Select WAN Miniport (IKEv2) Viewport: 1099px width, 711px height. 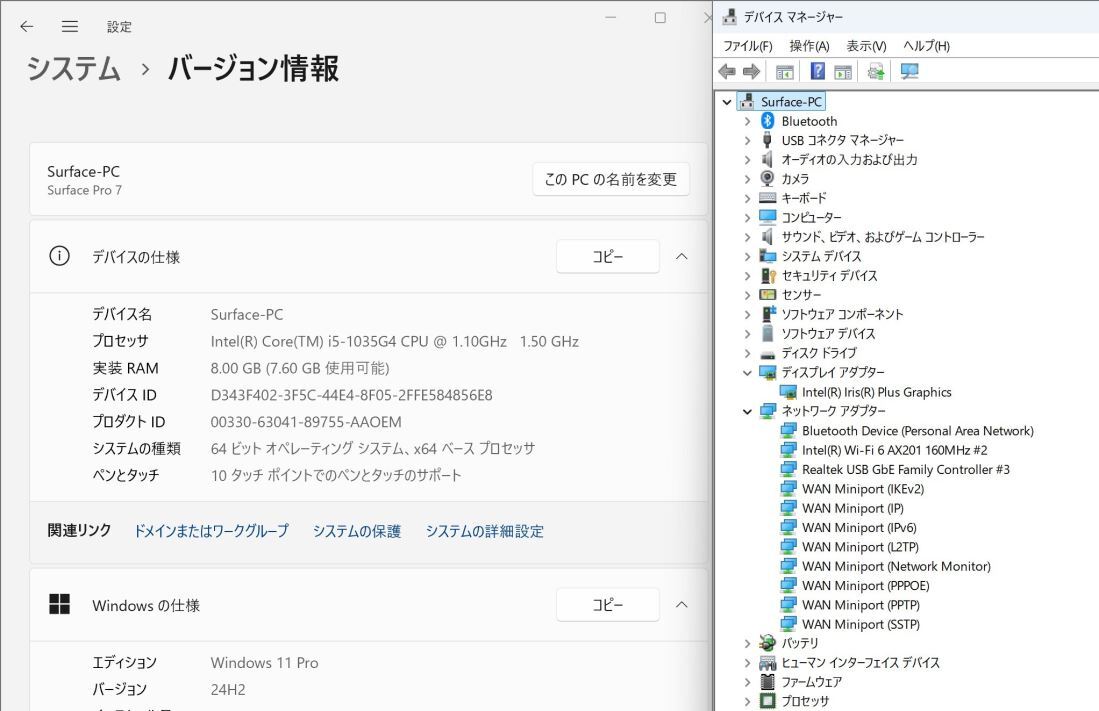click(x=863, y=489)
